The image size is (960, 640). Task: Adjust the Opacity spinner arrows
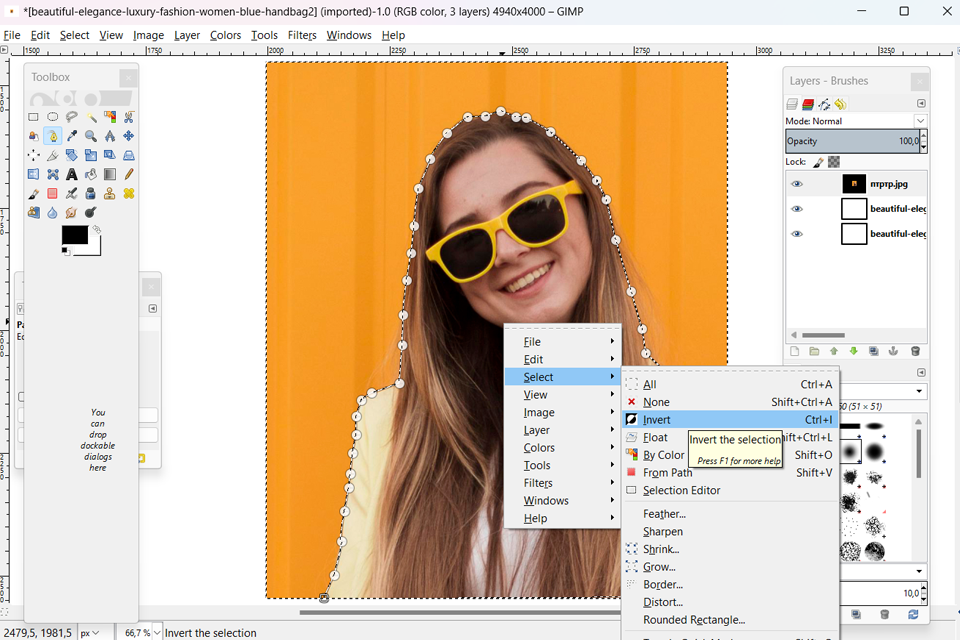pyautogui.click(x=923, y=141)
